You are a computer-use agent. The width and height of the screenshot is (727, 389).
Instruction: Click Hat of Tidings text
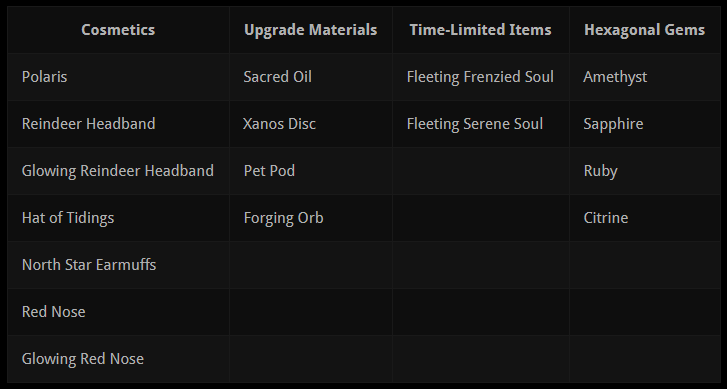click(x=68, y=218)
